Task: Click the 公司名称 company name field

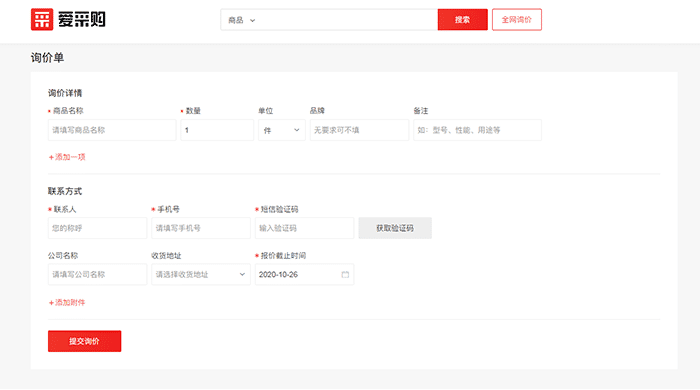Action: tap(97, 274)
